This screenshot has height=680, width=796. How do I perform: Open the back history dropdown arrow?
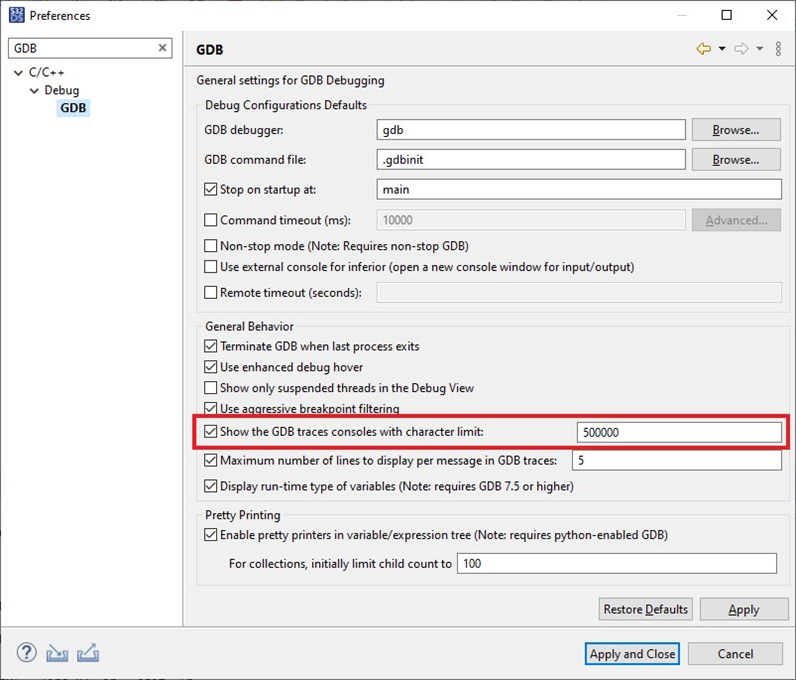722,49
